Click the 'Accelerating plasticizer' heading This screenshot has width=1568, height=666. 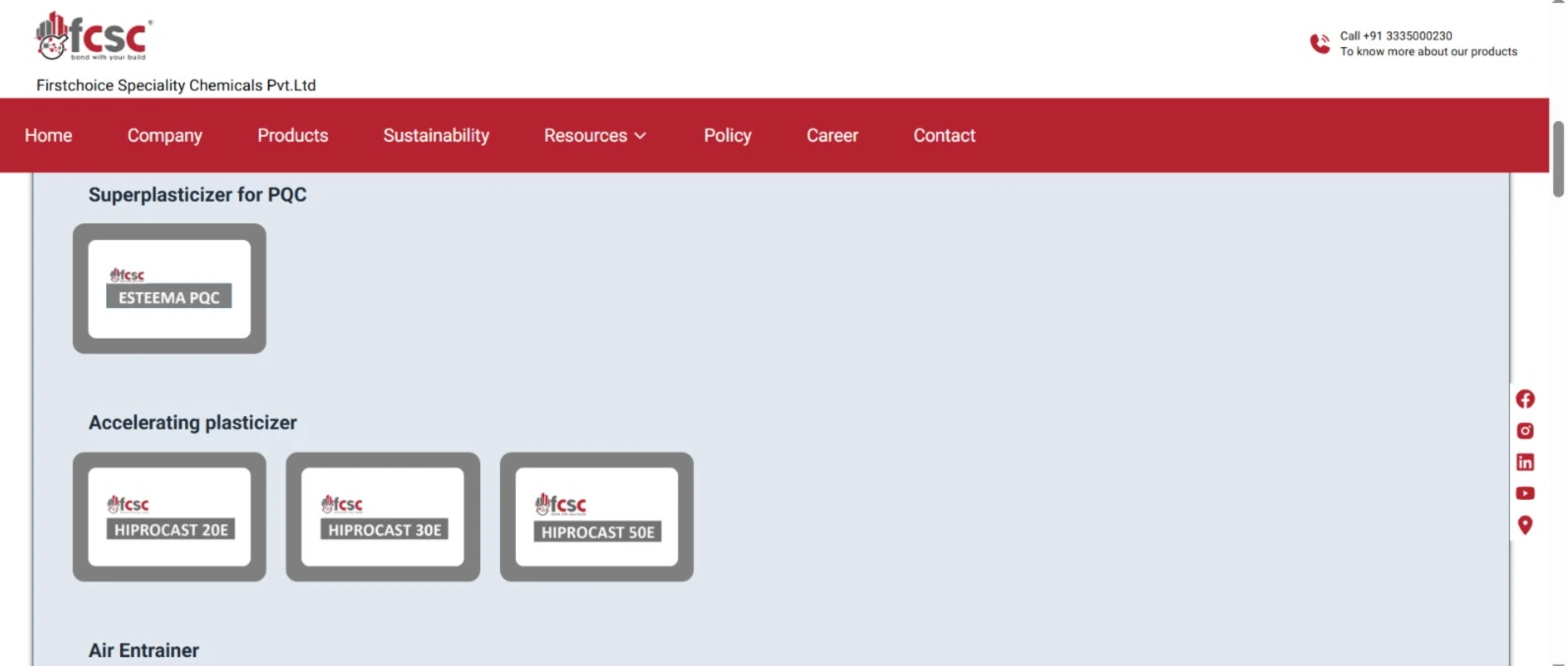point(193,422)
